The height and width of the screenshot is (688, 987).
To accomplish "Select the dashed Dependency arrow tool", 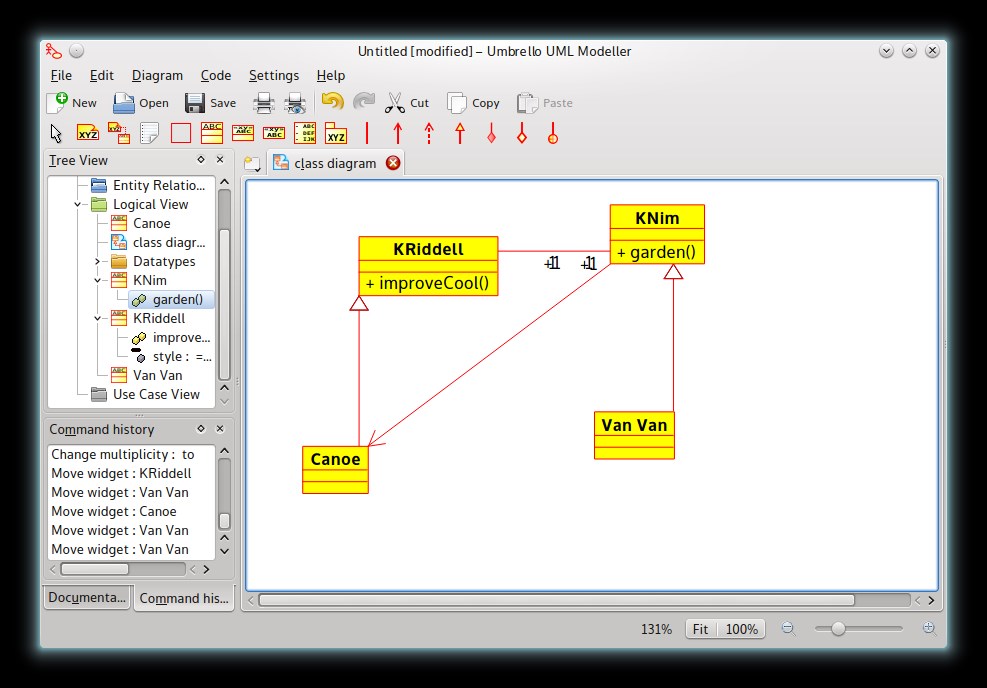I will (x=429, y=133).
